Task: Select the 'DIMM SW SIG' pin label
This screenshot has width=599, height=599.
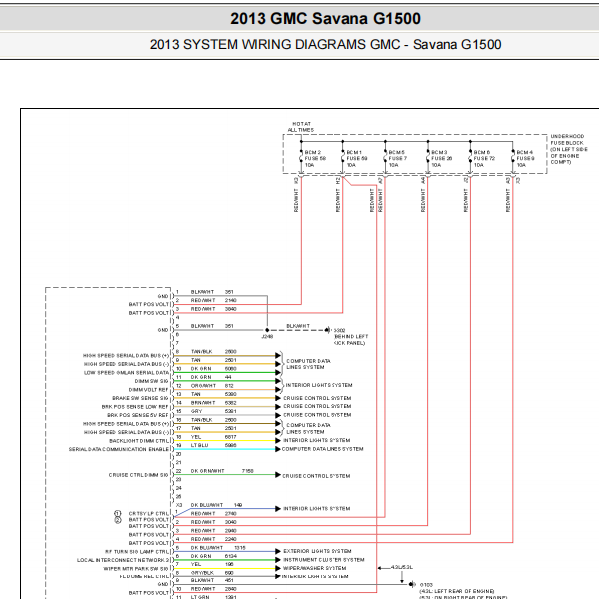Action: [x=151, y=381]
